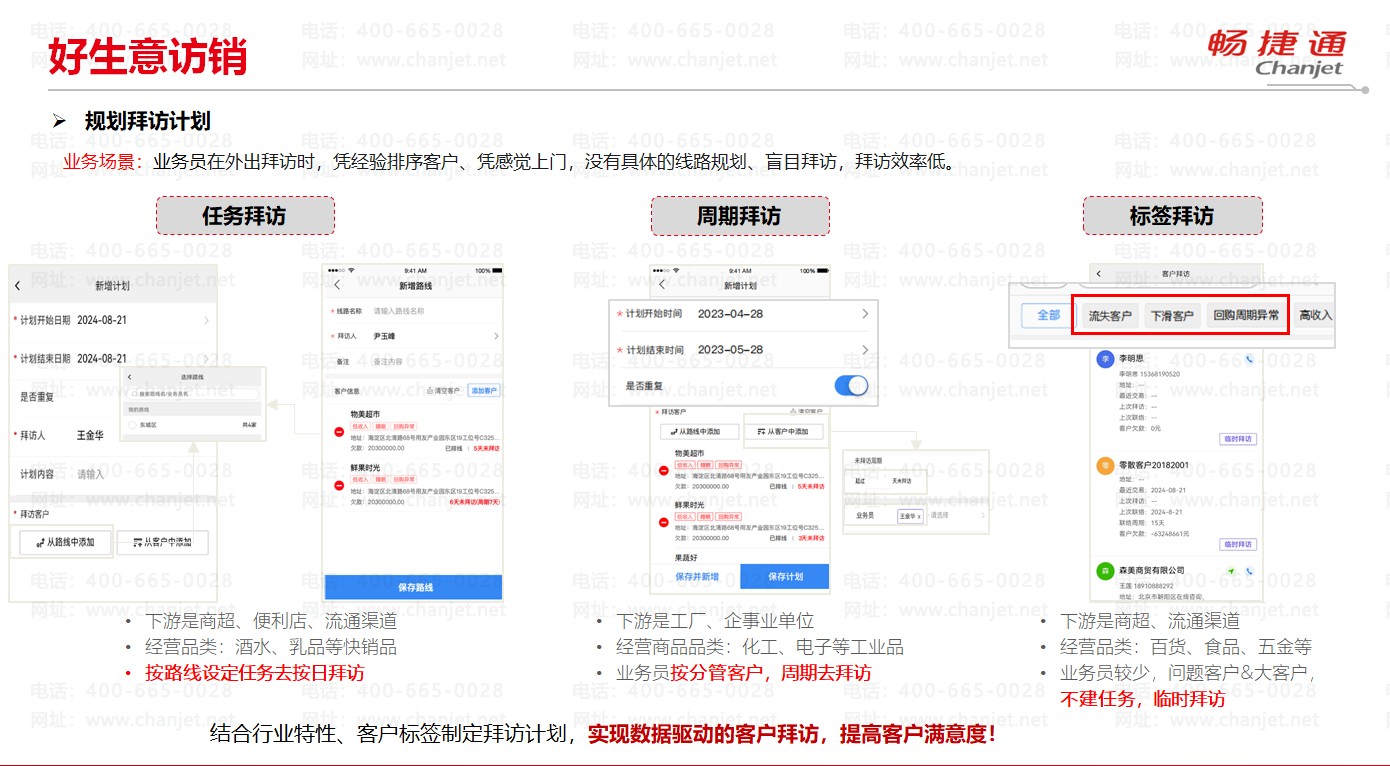Image resolution: width=1390 pixels, height=766 pixels.
Task: Click the 规划拜访计划 subtitle
Action: click(x=148, y=122)
